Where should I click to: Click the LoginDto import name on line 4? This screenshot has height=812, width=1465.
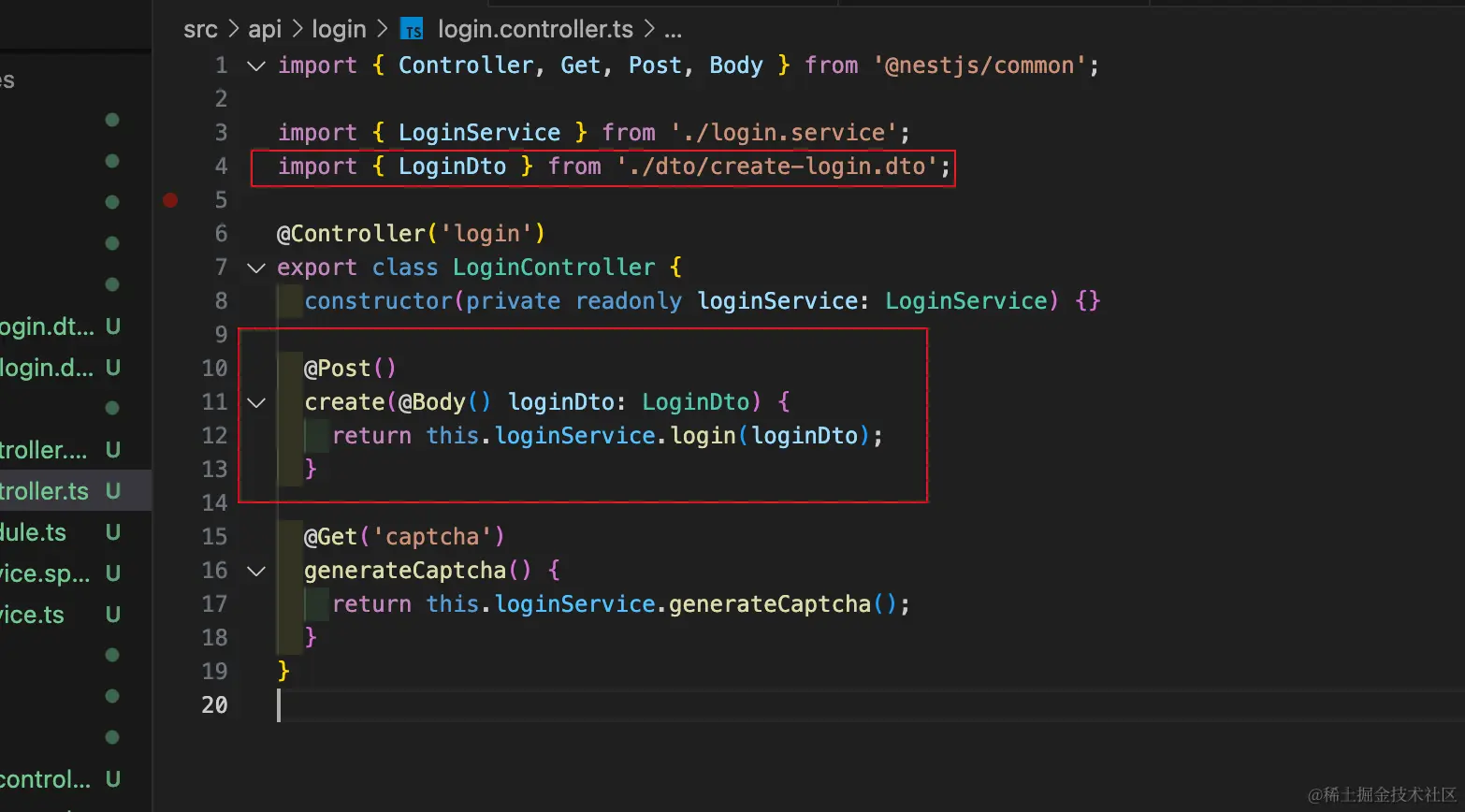(x=452, y=167)
